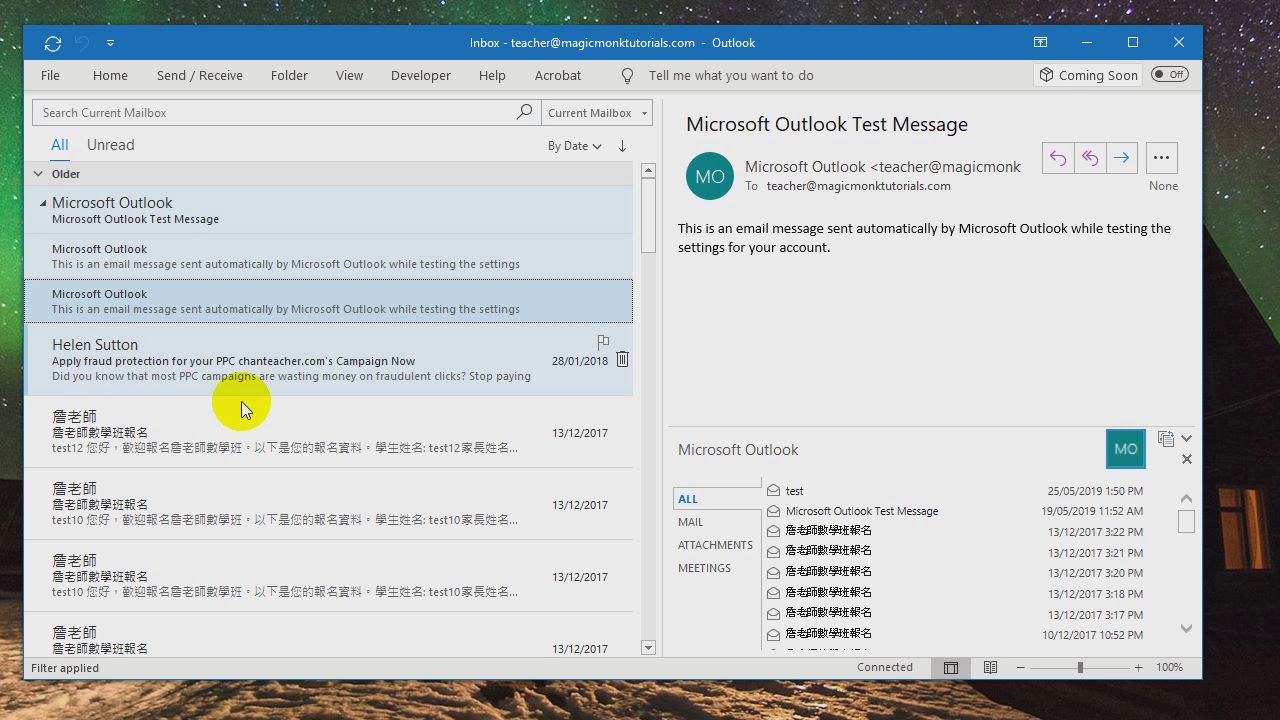Select the Unread messages filter
This screenshot has width=1280, height=720.
click(110, 145)
